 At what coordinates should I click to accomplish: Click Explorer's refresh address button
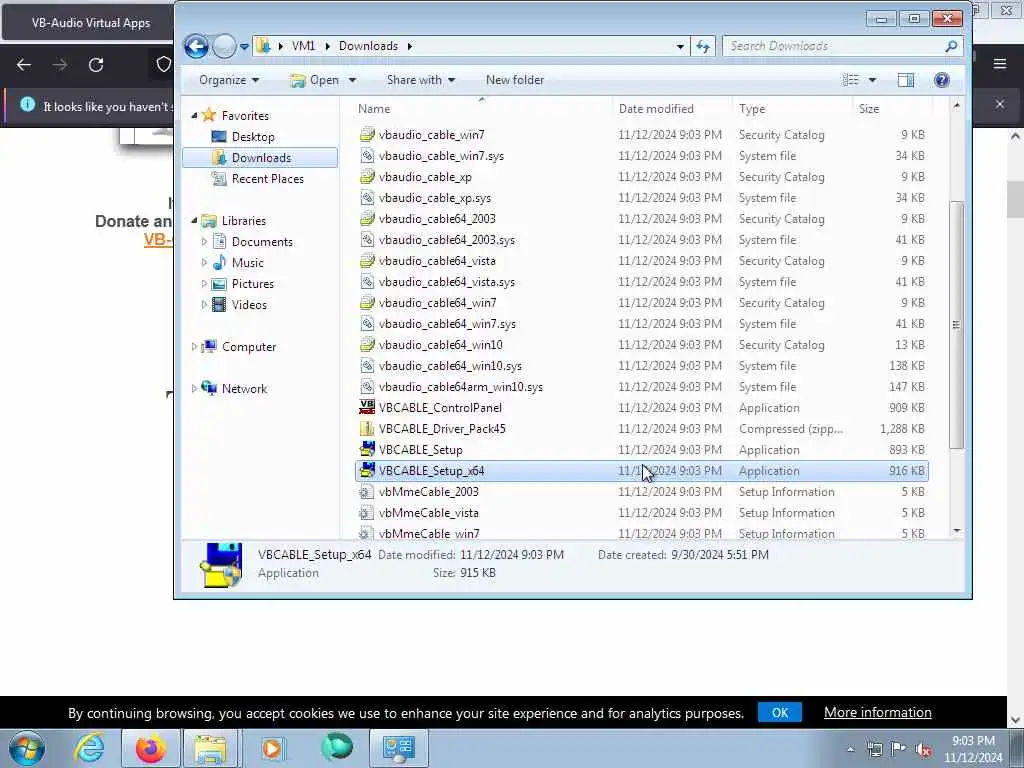(703, 46)
